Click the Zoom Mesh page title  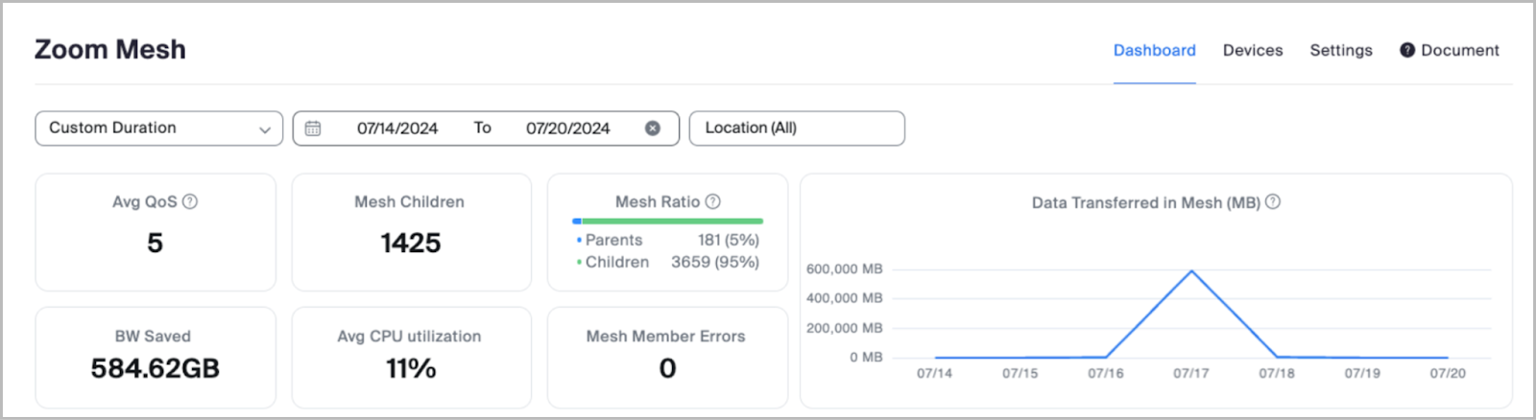click(110, 50)
